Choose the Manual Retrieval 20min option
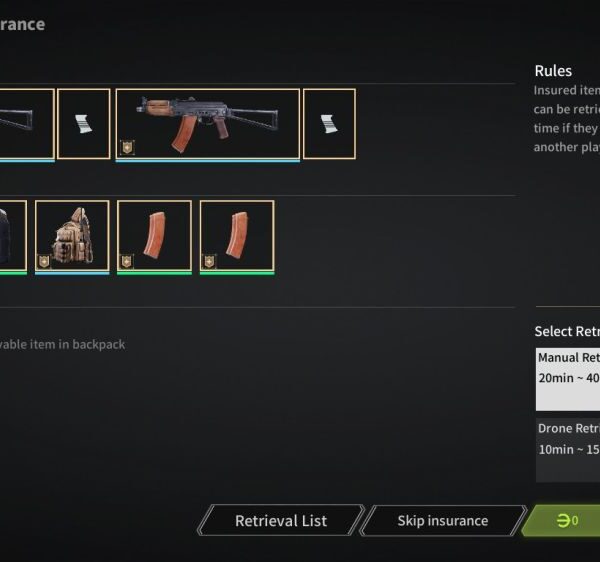 pos(568,379)
